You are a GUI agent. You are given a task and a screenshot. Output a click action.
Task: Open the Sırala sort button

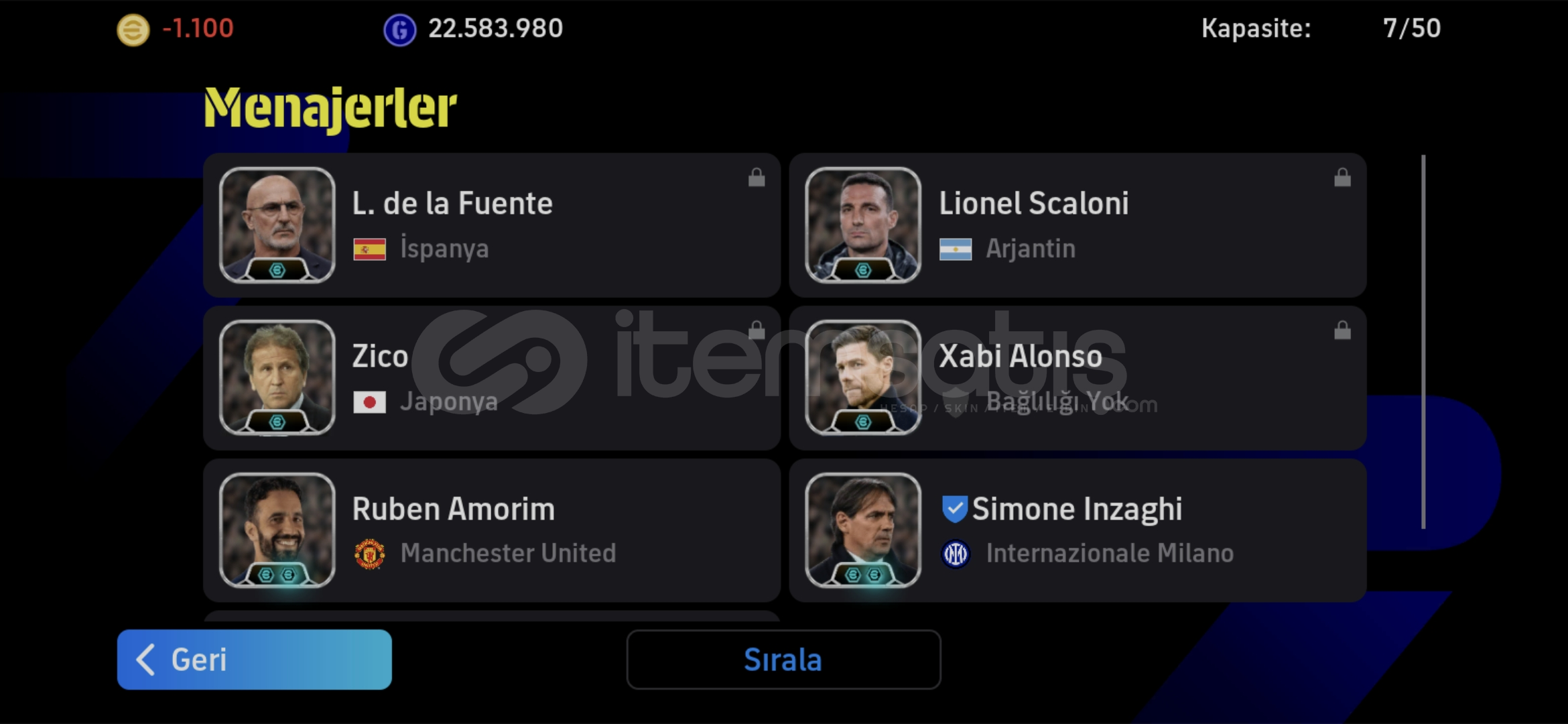[783, 660]
